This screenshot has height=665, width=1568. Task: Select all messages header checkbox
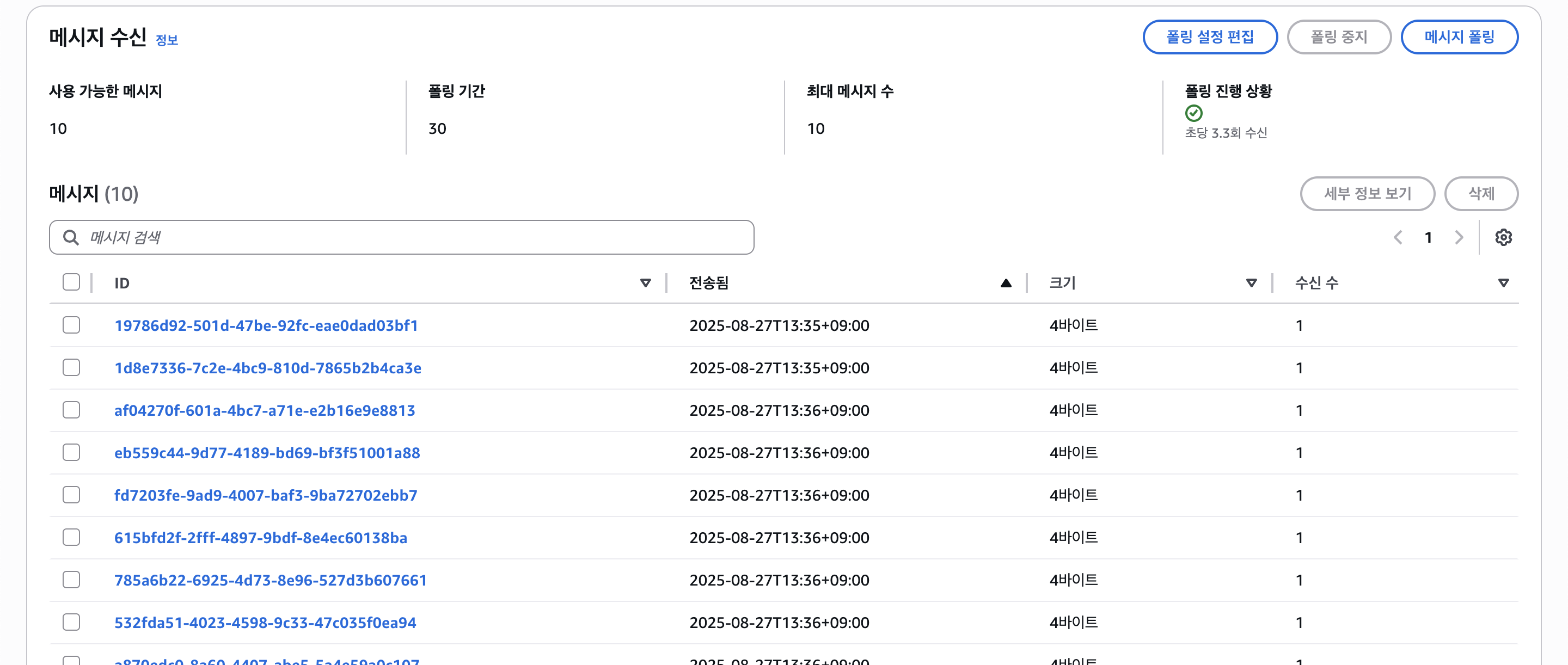(x=71, y=282)
